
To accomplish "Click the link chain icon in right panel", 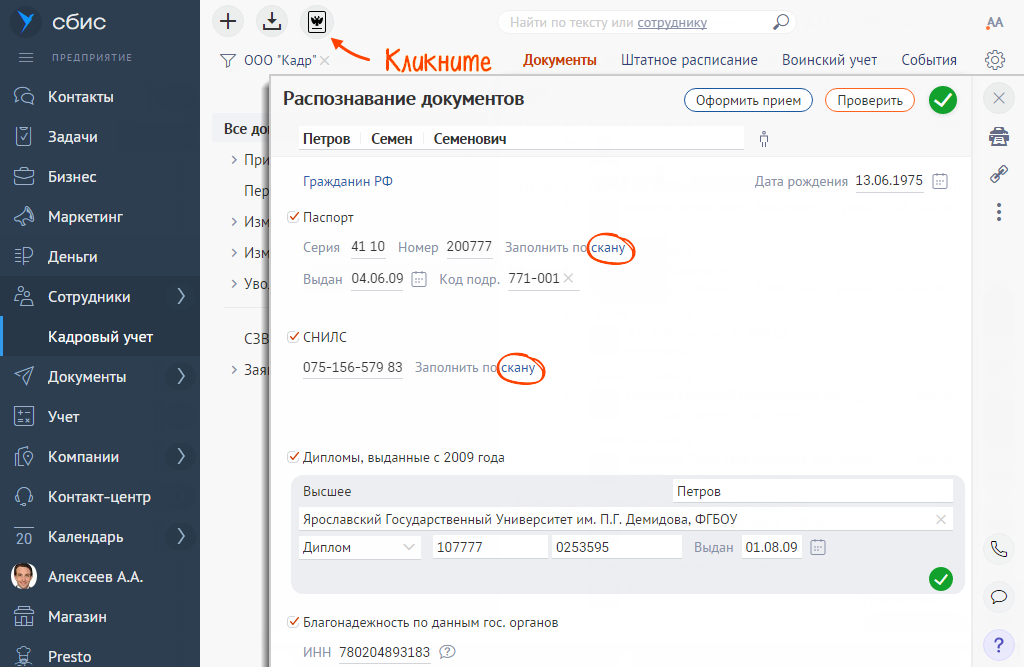I will 998,174.
